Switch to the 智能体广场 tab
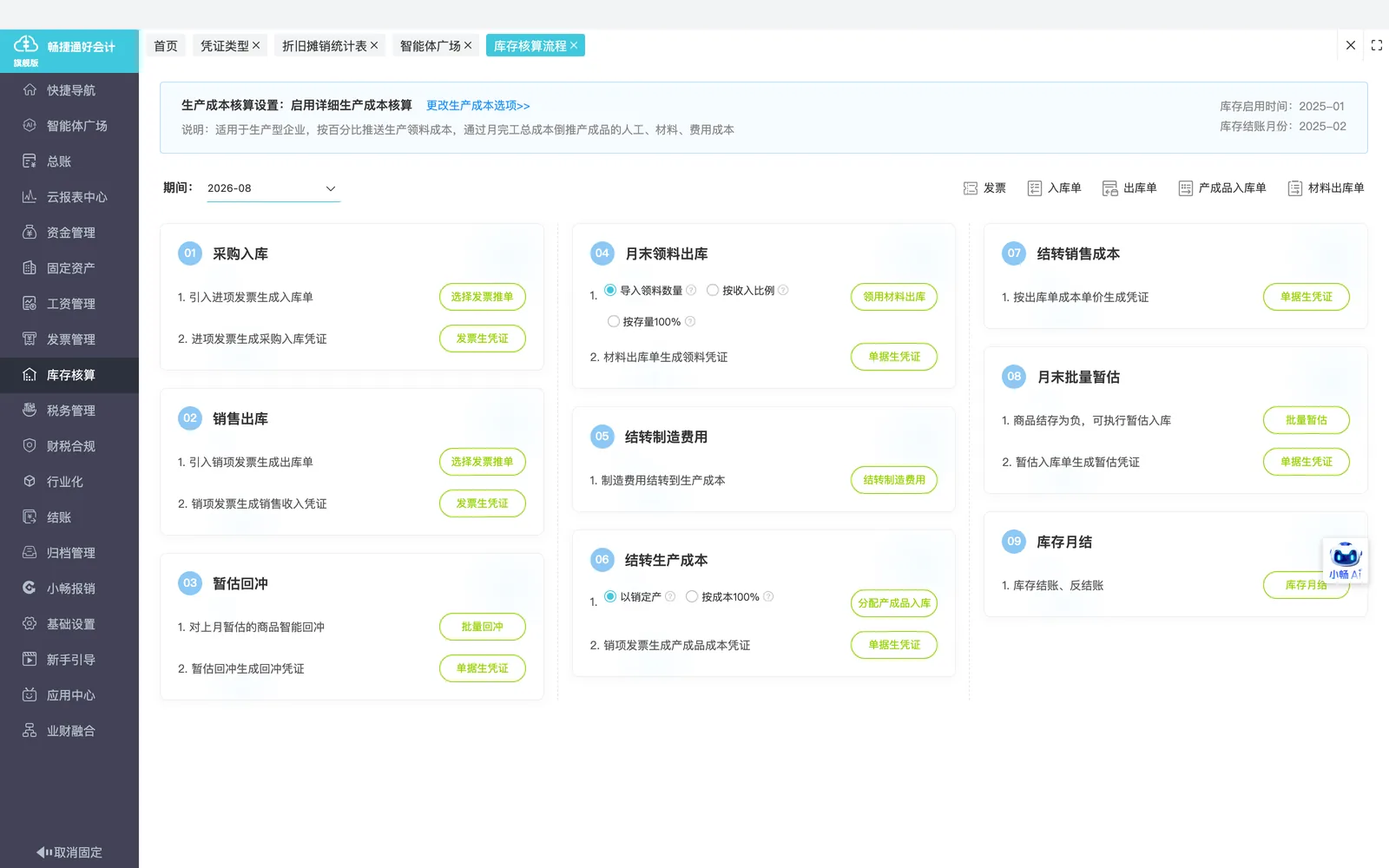The image size is (1389, 868). [x=431, y=46]
